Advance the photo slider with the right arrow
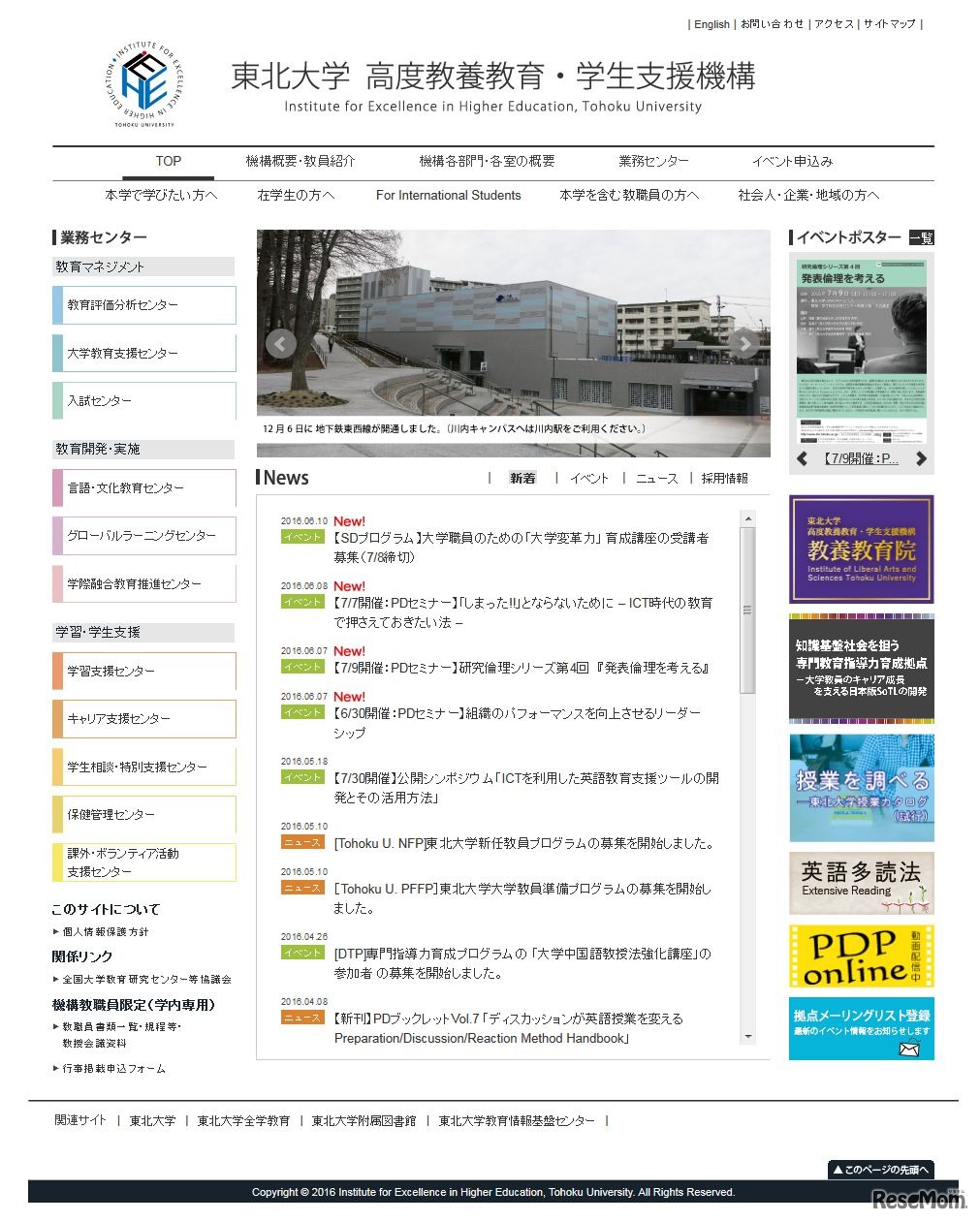This screenshot has width=980, height=1222. [745, 343]
